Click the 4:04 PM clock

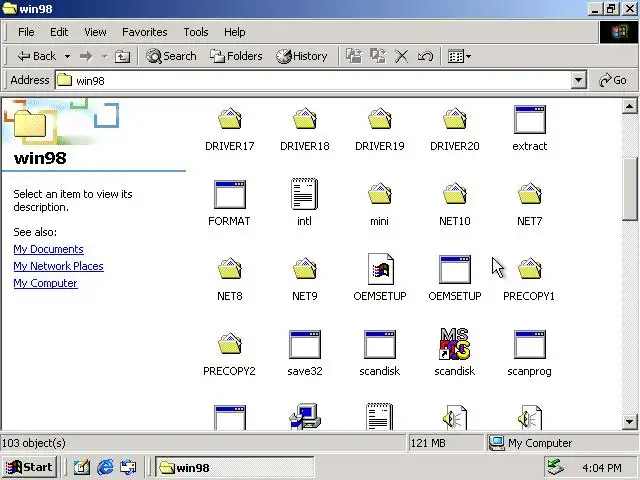pyautogui.click(x=602, y=468)
